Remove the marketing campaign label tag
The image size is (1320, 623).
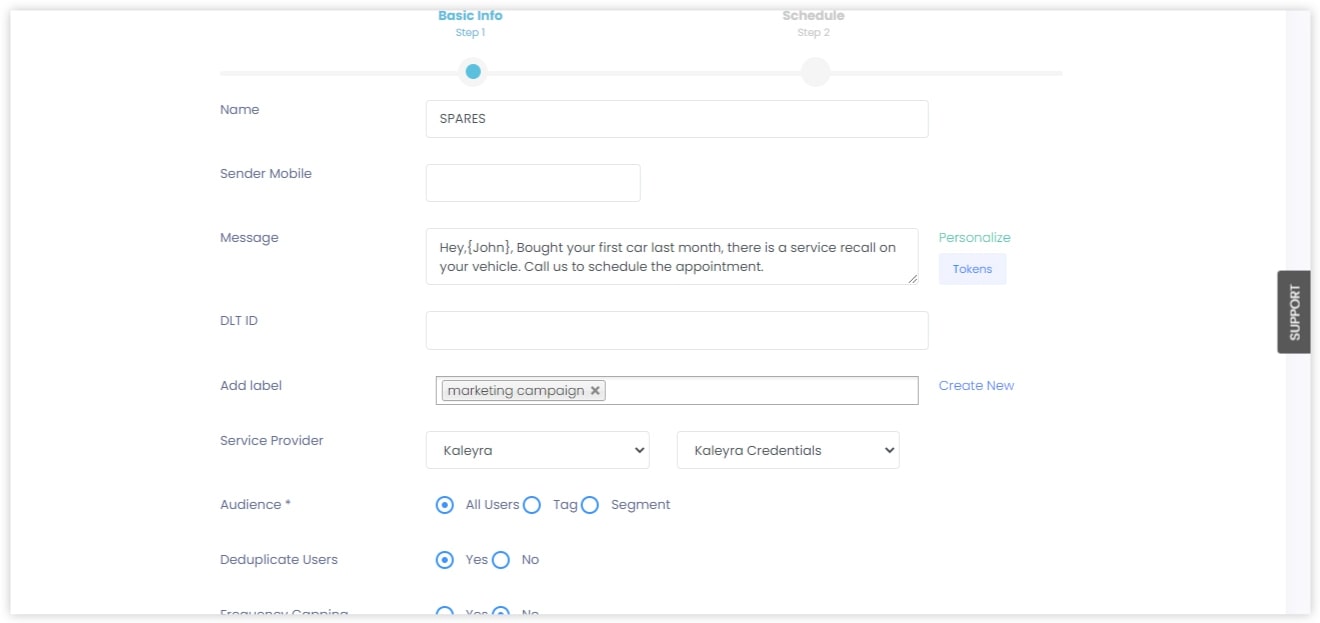click(595, 391)
